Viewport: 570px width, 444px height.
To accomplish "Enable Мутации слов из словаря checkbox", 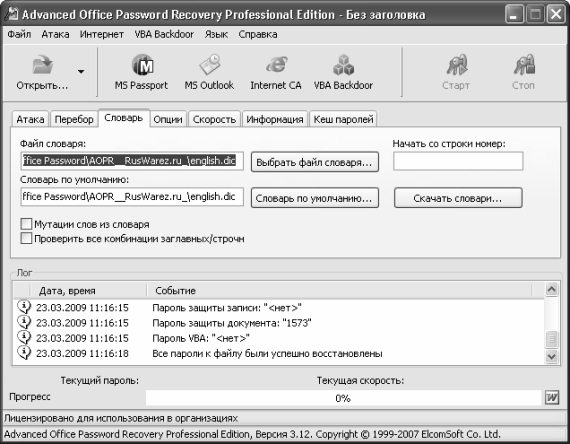I will 26,224.
